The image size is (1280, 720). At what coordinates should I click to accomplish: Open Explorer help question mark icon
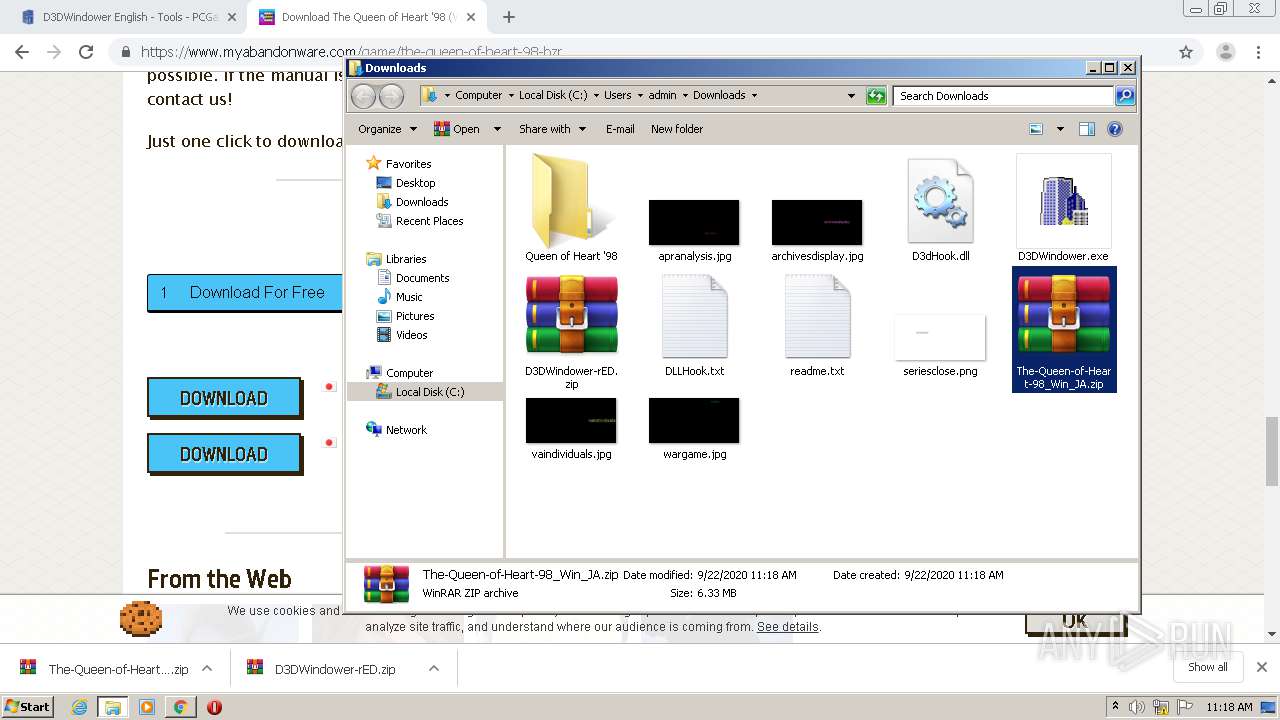[1115, 129]
